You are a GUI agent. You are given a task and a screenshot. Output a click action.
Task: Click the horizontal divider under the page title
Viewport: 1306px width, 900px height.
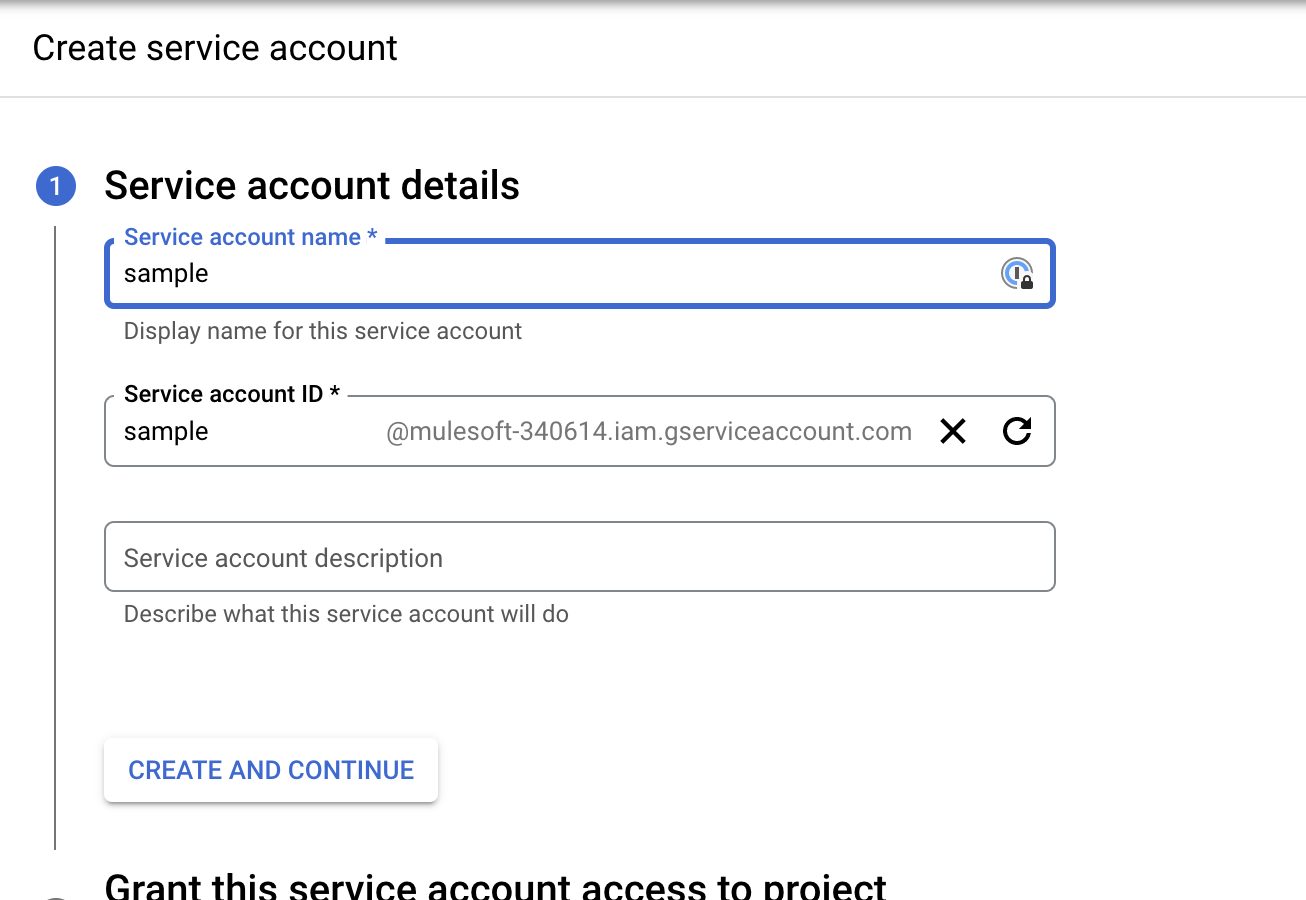pos(653,97)
